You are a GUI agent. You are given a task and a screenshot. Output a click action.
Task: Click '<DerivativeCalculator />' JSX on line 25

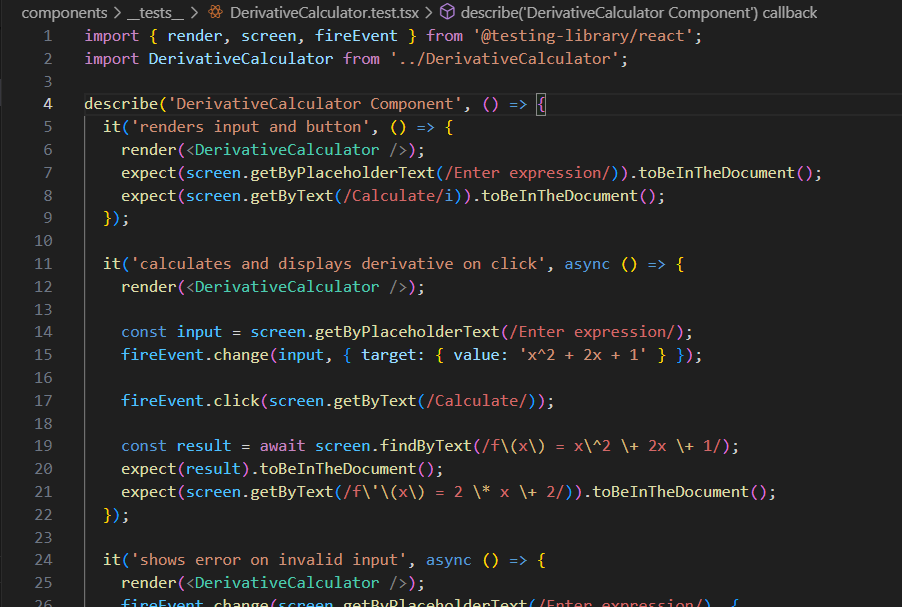click(296, 583)
